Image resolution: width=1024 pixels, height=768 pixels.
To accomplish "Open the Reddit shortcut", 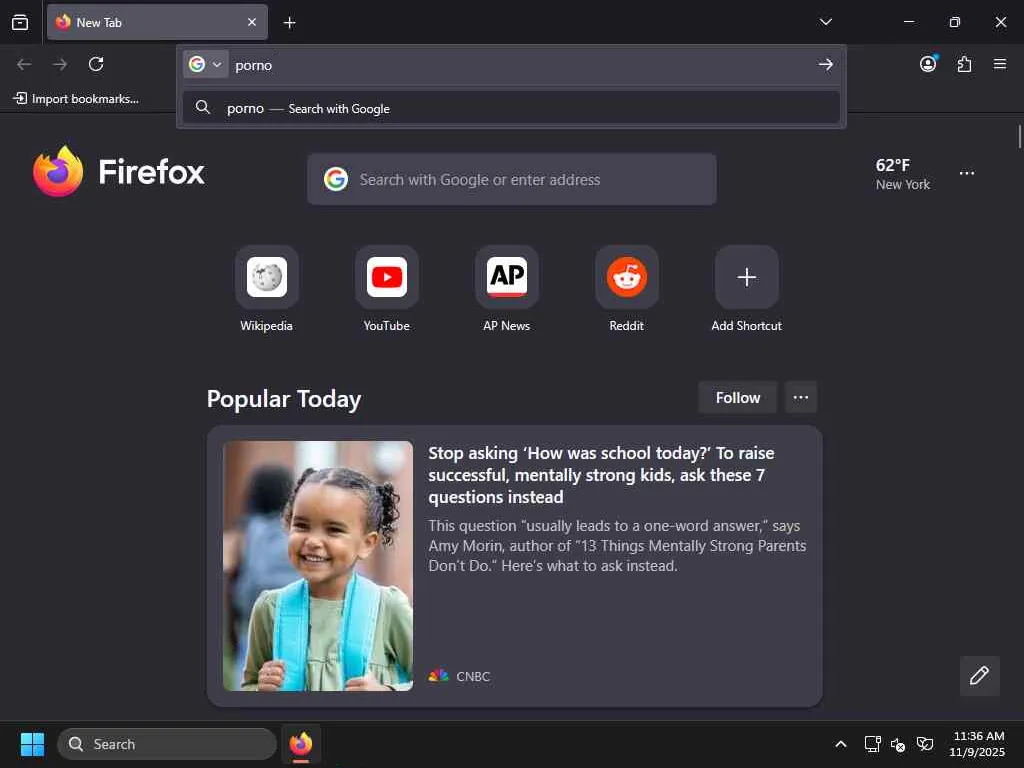I will (626, 289).
